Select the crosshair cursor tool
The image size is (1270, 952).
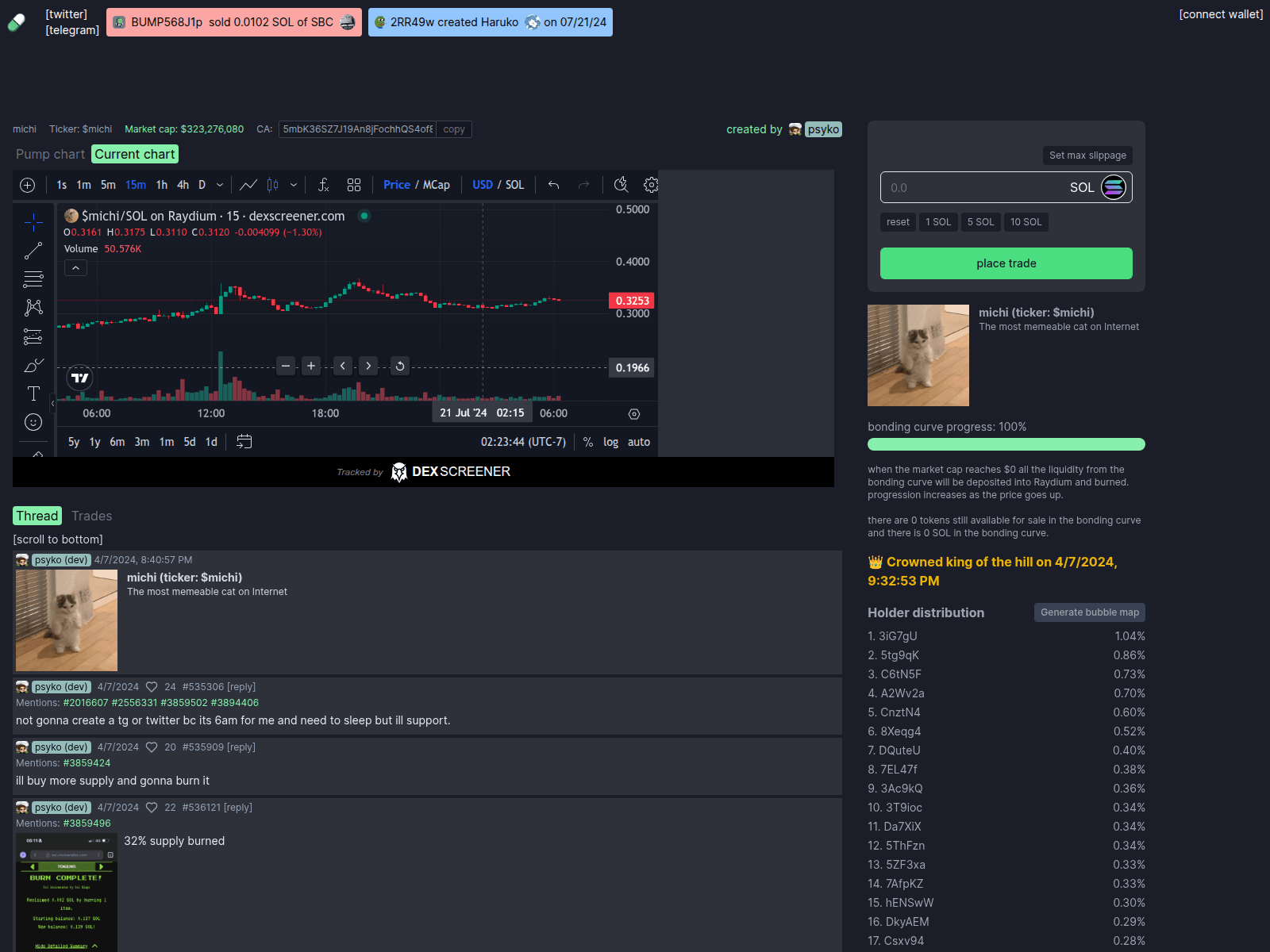pos(33,223)
